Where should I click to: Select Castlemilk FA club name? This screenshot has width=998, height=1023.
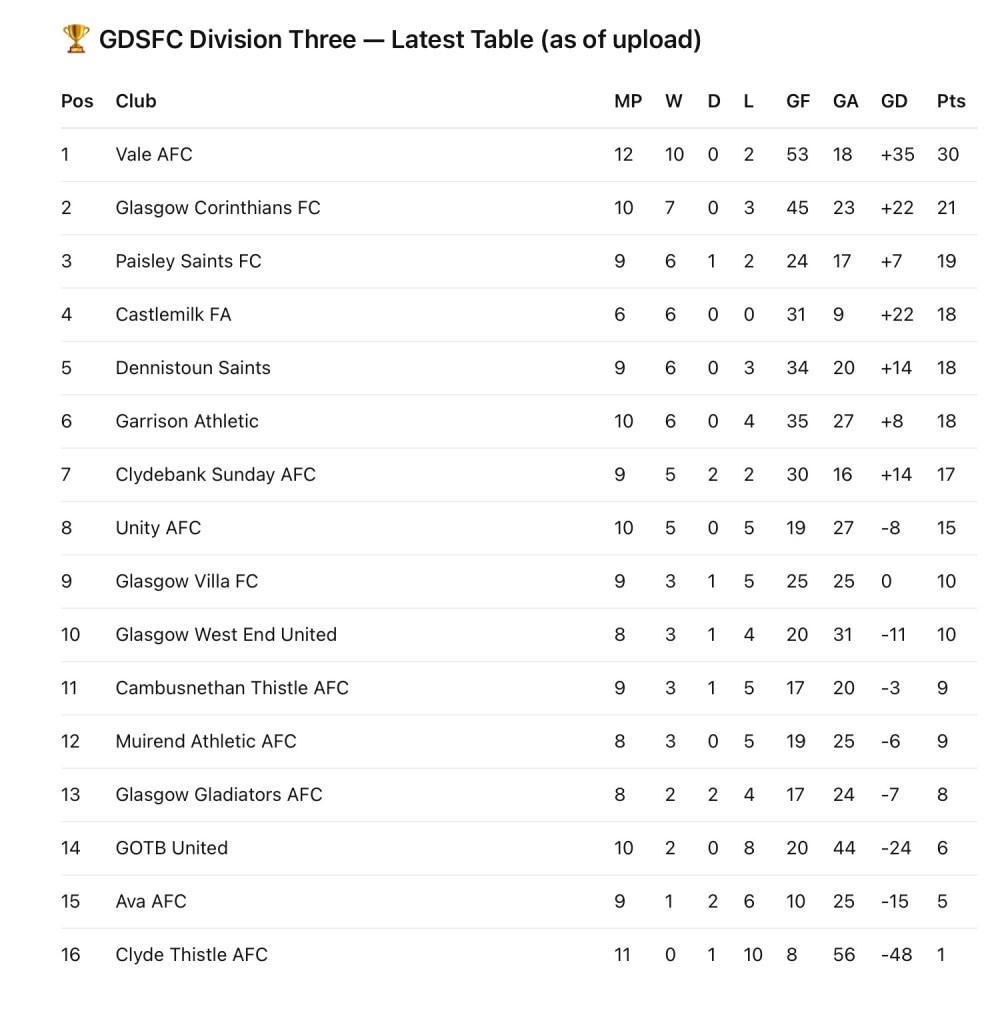[x=173, y=314]
